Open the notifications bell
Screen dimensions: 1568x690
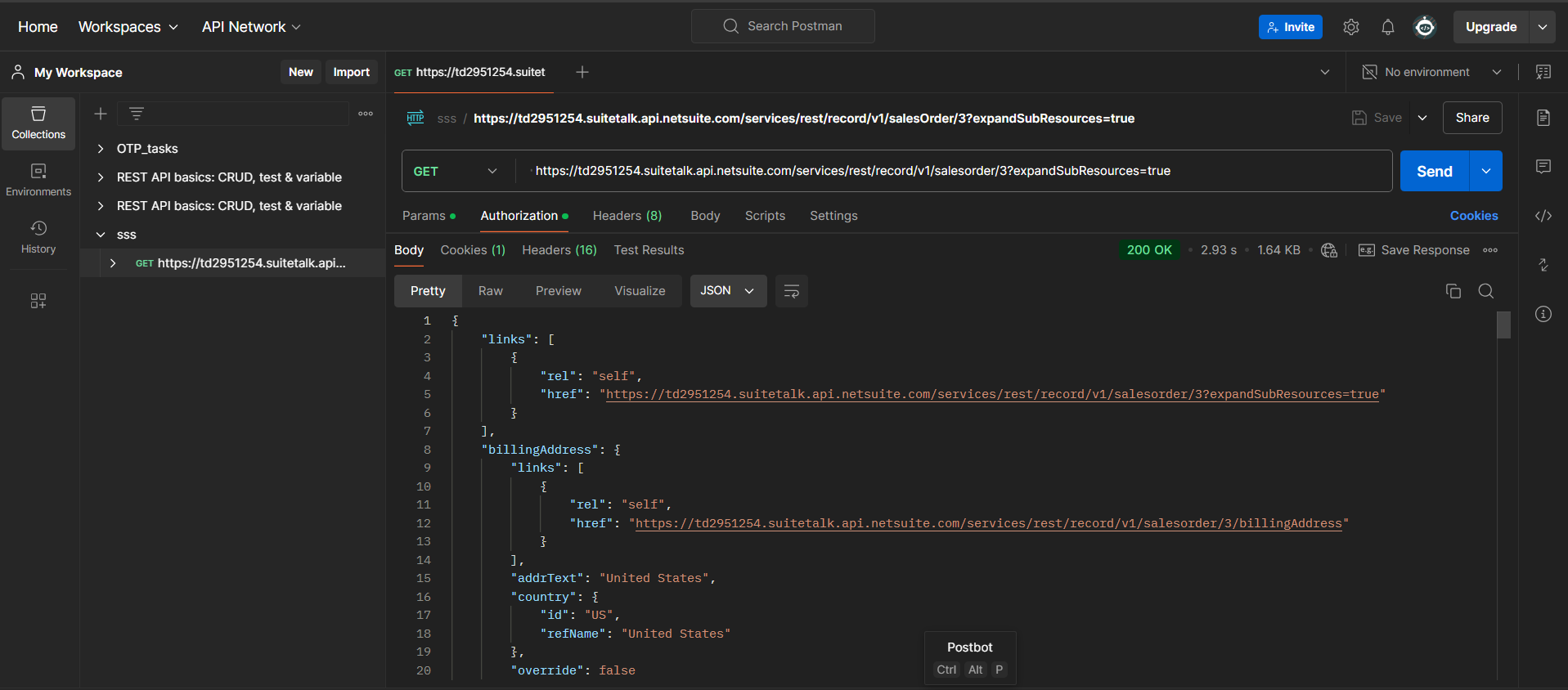[x=1387, y=27]
